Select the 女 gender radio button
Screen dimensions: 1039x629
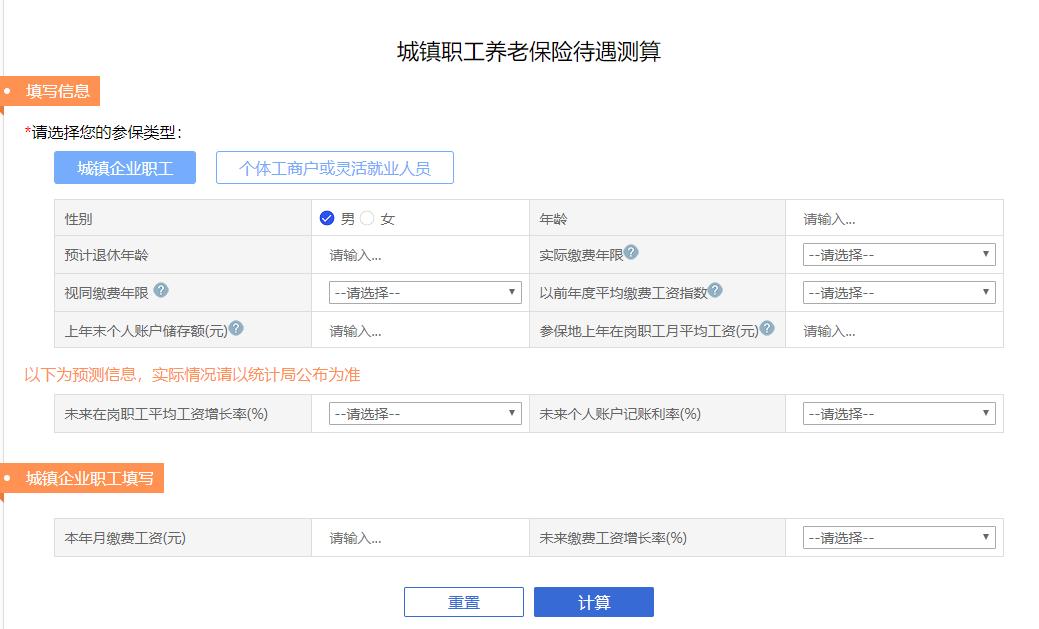pyautogui.click(x=365, y=216)
